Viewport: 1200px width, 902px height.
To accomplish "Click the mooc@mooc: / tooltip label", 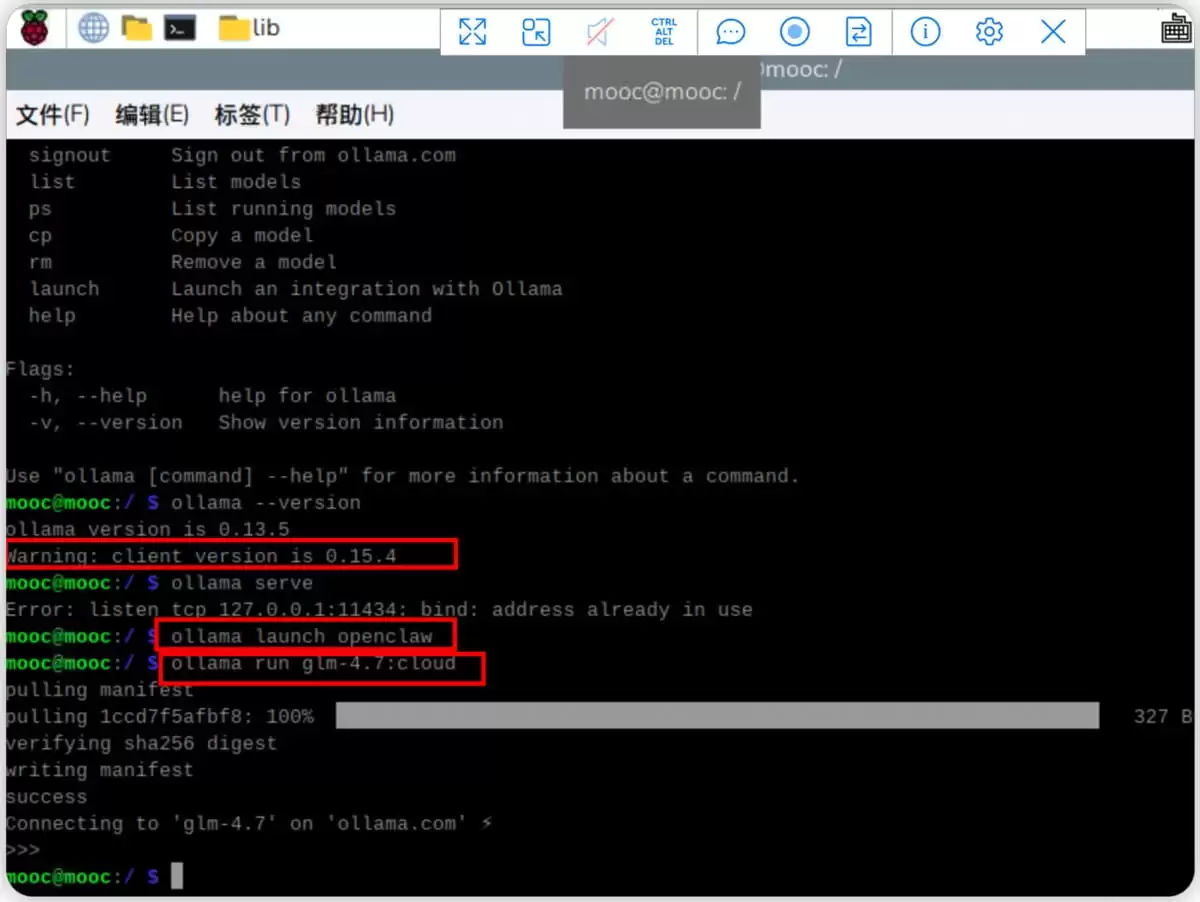I will click(x=662, y=92).
